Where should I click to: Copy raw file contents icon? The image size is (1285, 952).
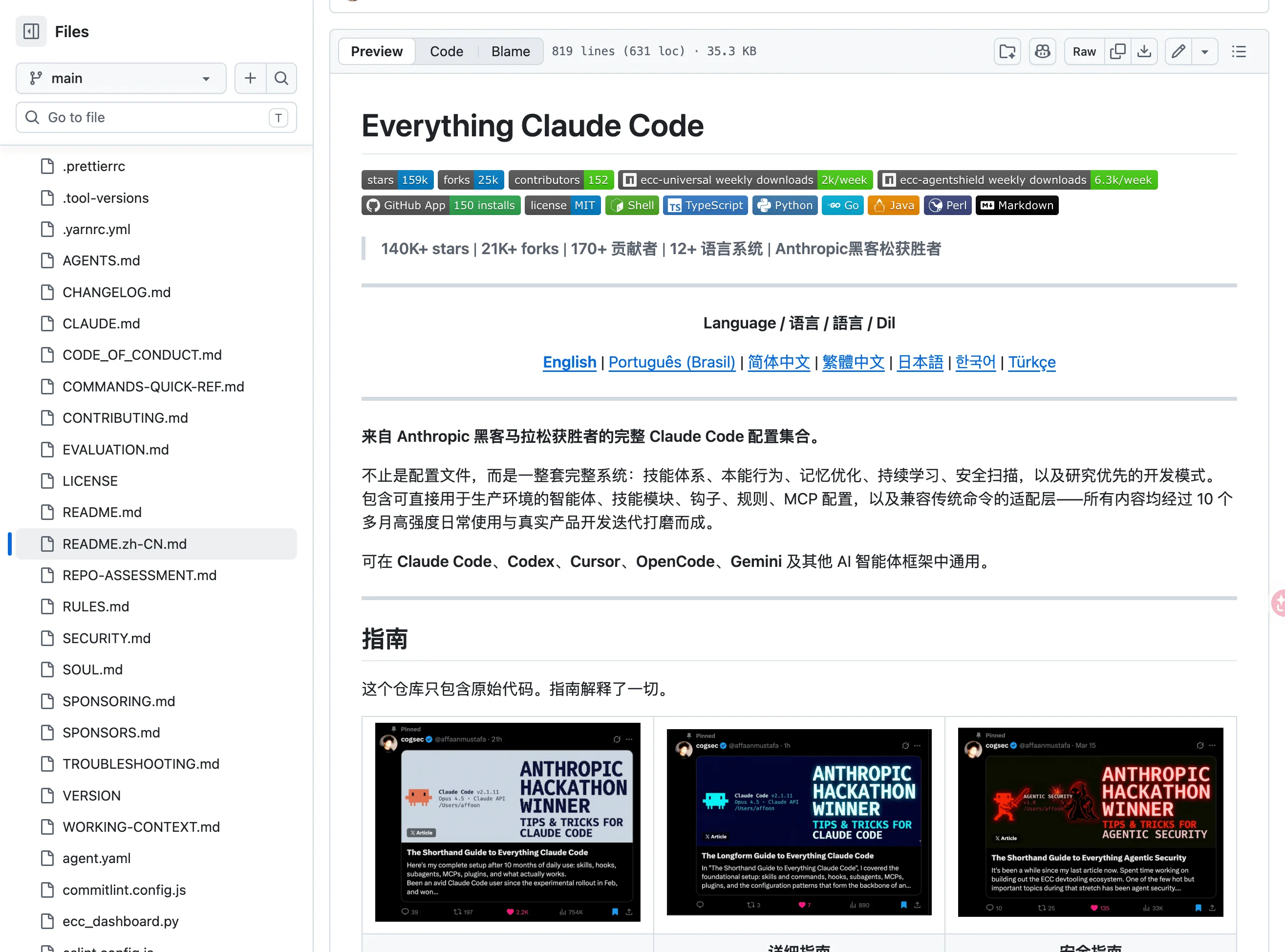tap(1117, 51)
